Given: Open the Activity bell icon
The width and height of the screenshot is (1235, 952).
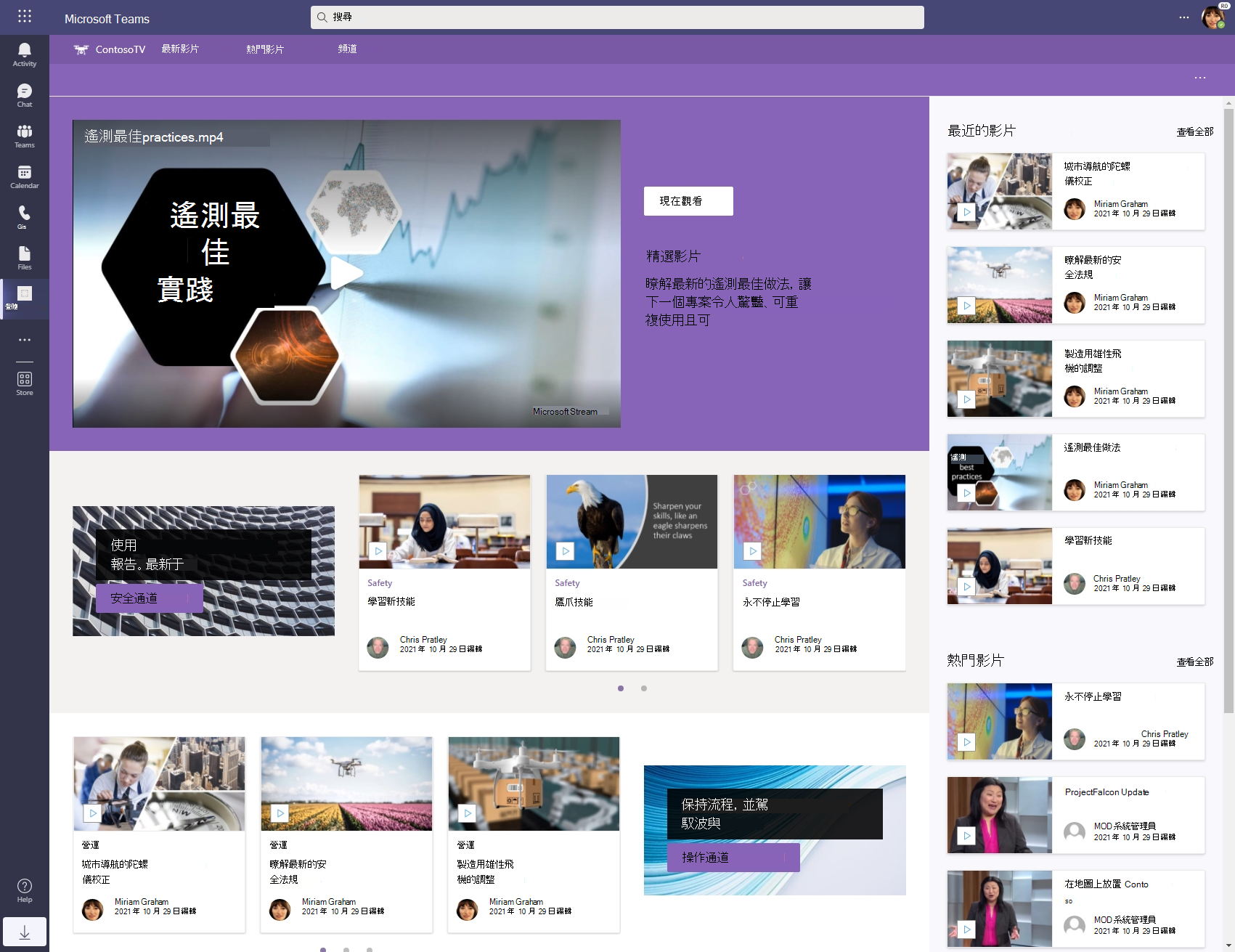Looking at the screenshot, I should 24,54.
